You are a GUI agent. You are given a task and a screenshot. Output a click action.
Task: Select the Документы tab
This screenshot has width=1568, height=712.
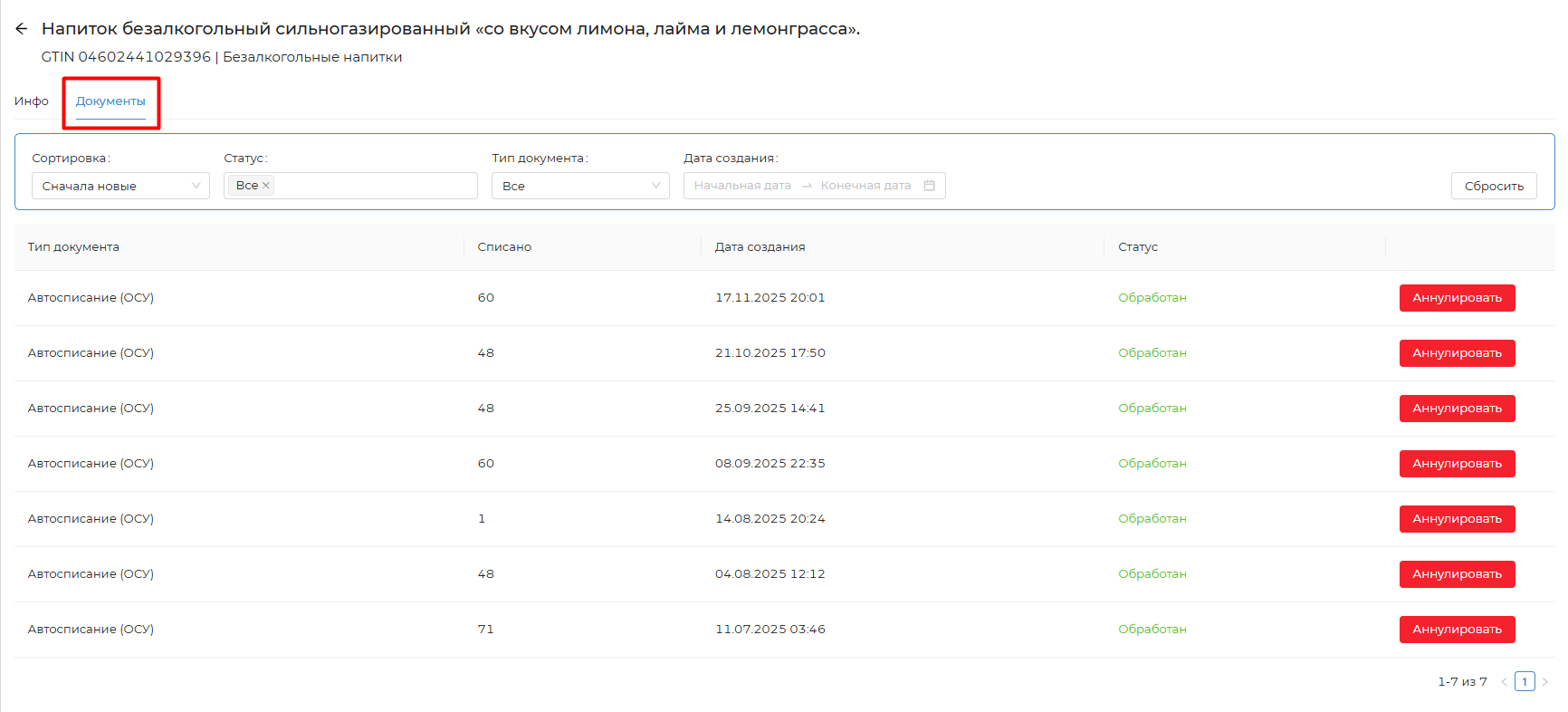tap(110, 101)
